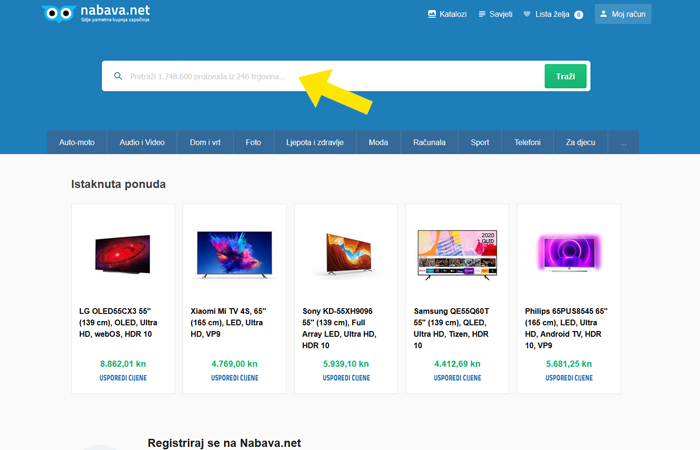The image size is (700, 450).
Task: Click the price 4.769,00 kn
Action: point(234,364)
